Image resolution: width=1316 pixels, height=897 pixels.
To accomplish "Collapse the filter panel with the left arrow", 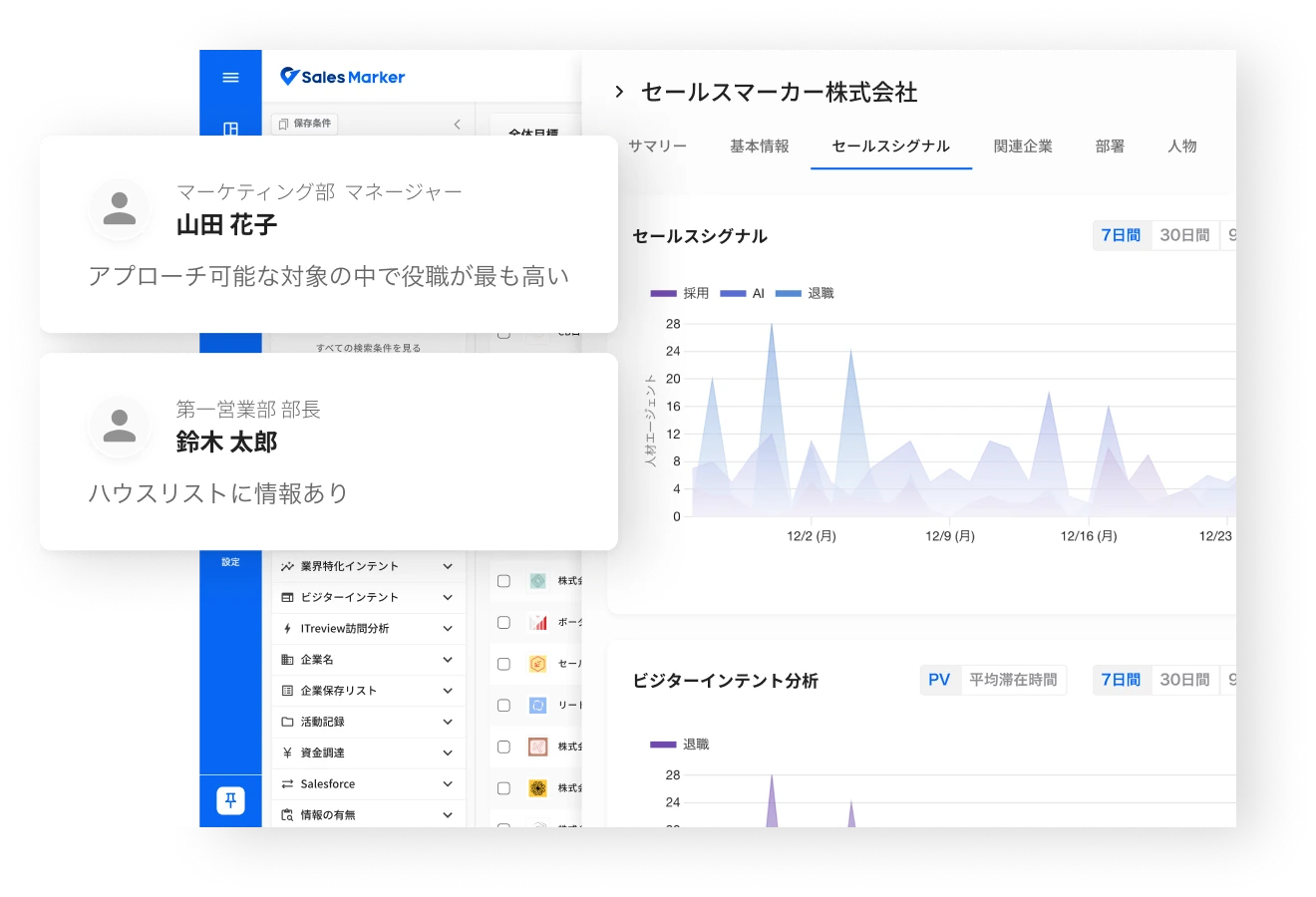I will [x=457, y=125].
